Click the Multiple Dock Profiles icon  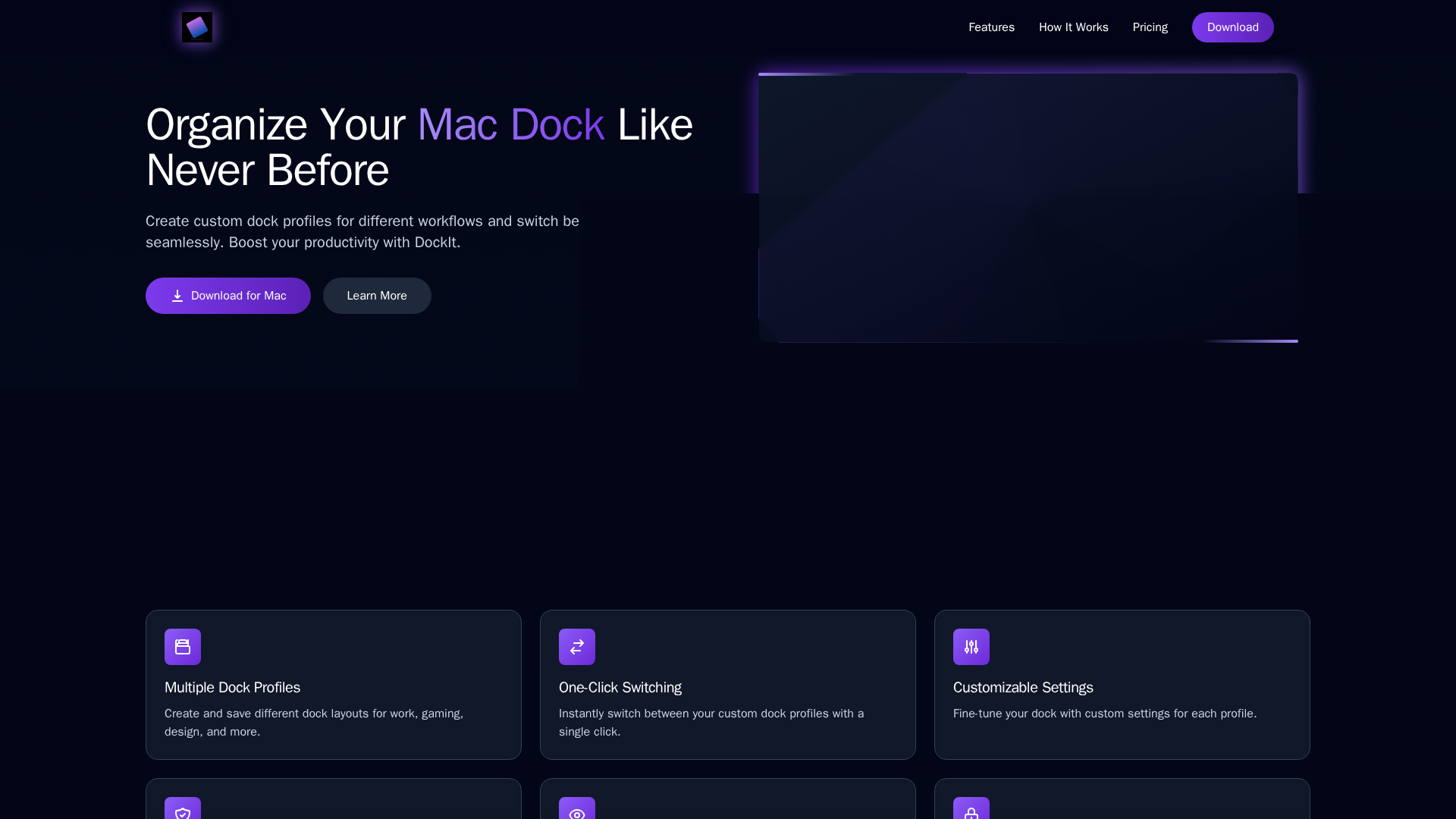click(183, 647)
